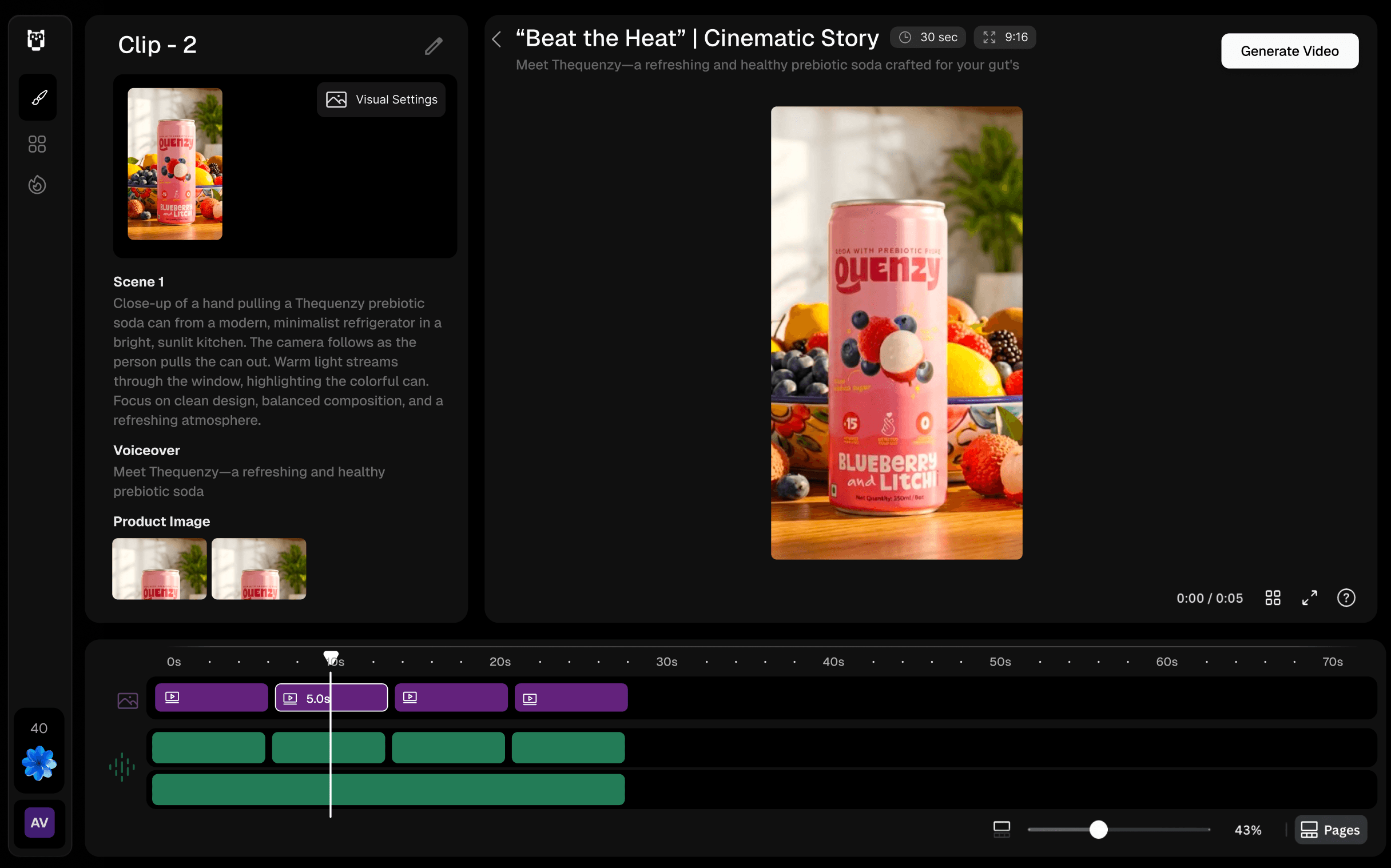The image size is (1391, 868).
Task: Select the brush tool in left sidebar
Action: point(38,98)
